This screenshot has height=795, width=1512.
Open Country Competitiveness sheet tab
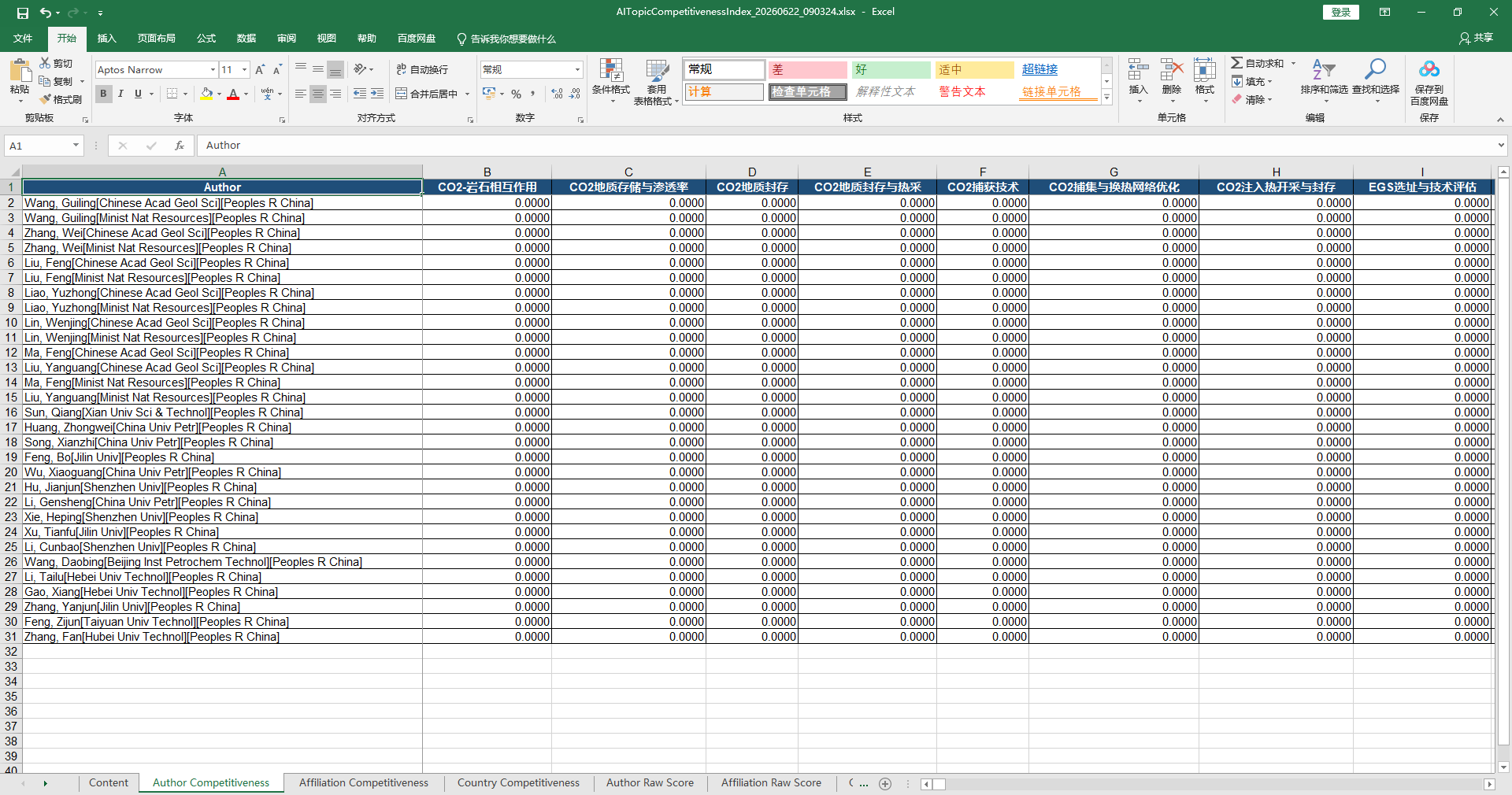(x=518, y=783)
